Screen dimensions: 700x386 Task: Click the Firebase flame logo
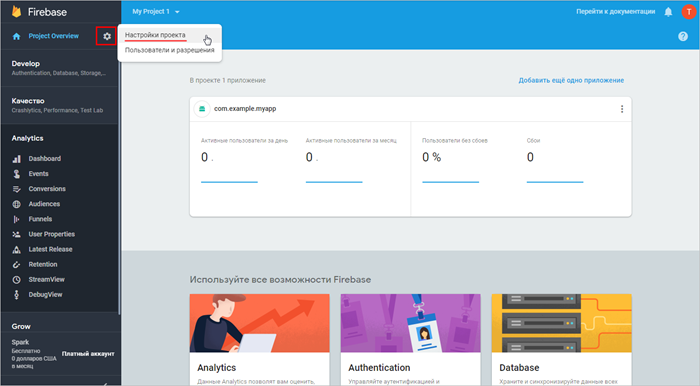[17, 12]
